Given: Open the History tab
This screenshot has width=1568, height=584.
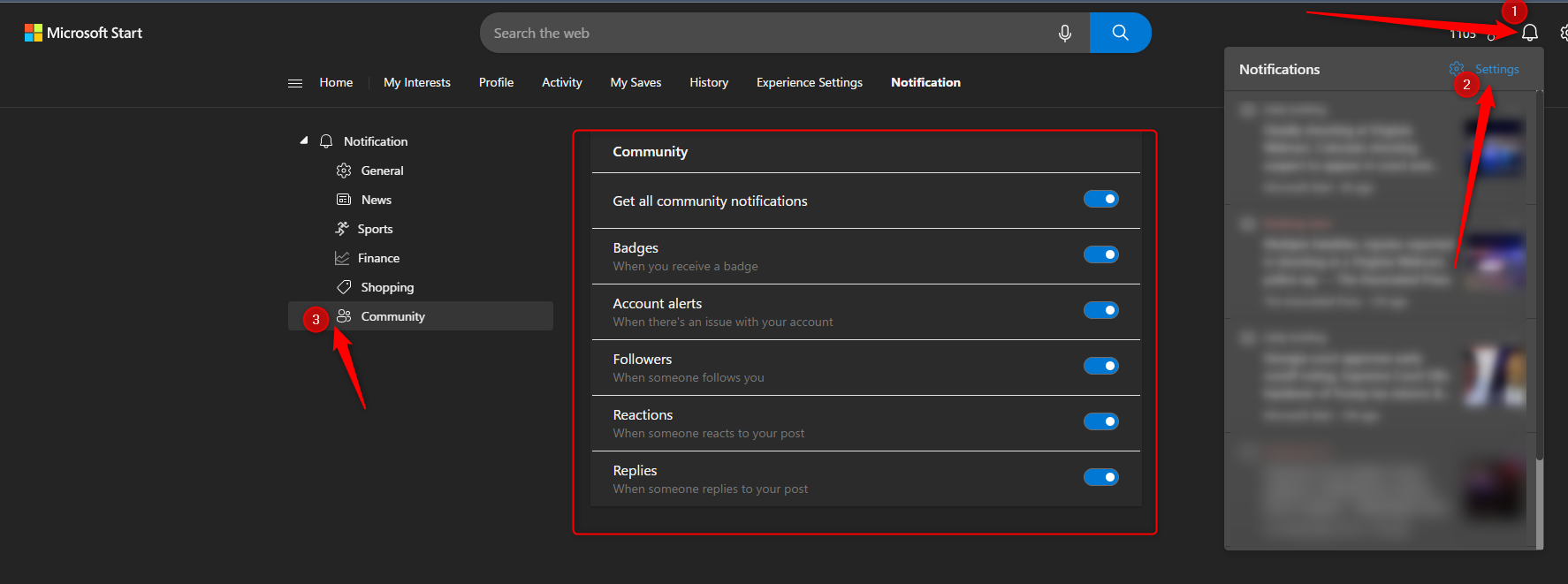Looking at the screenshot, I should click(709, 82).
